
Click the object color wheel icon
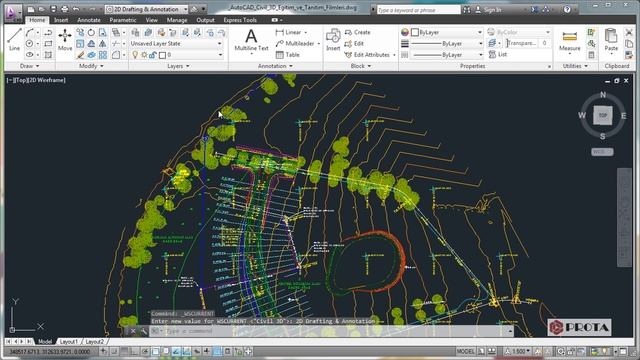click(404, 32)
